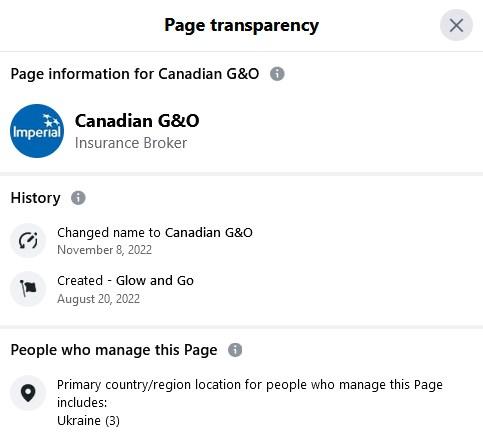This screenshot has height=438, width=483.
Task: Click the primary country/region location description
Action: point(250,393)
